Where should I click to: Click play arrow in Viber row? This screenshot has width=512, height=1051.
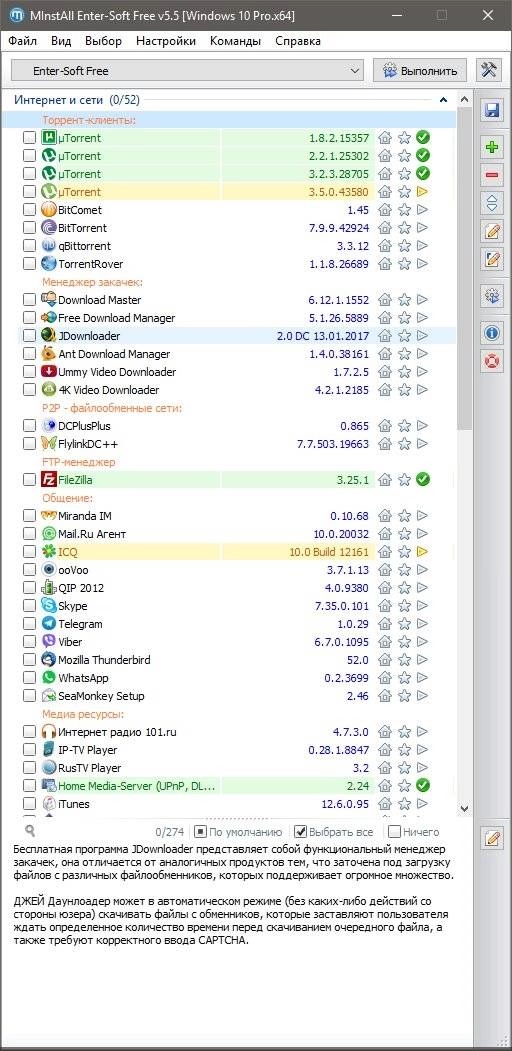pyautogui.click(x=422, y=641)
